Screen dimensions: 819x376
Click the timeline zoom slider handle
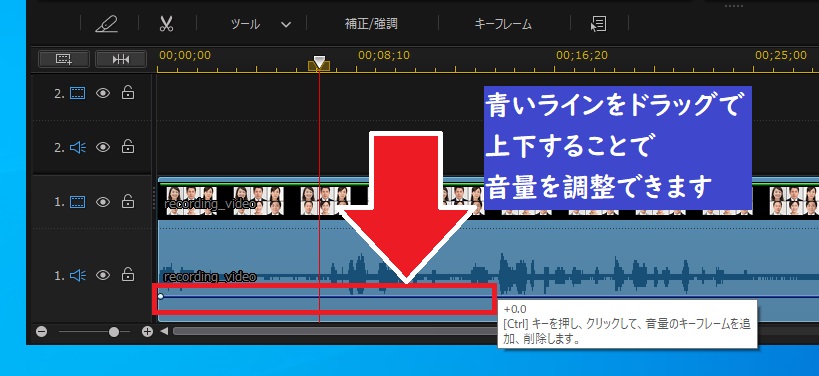[113, 332]
